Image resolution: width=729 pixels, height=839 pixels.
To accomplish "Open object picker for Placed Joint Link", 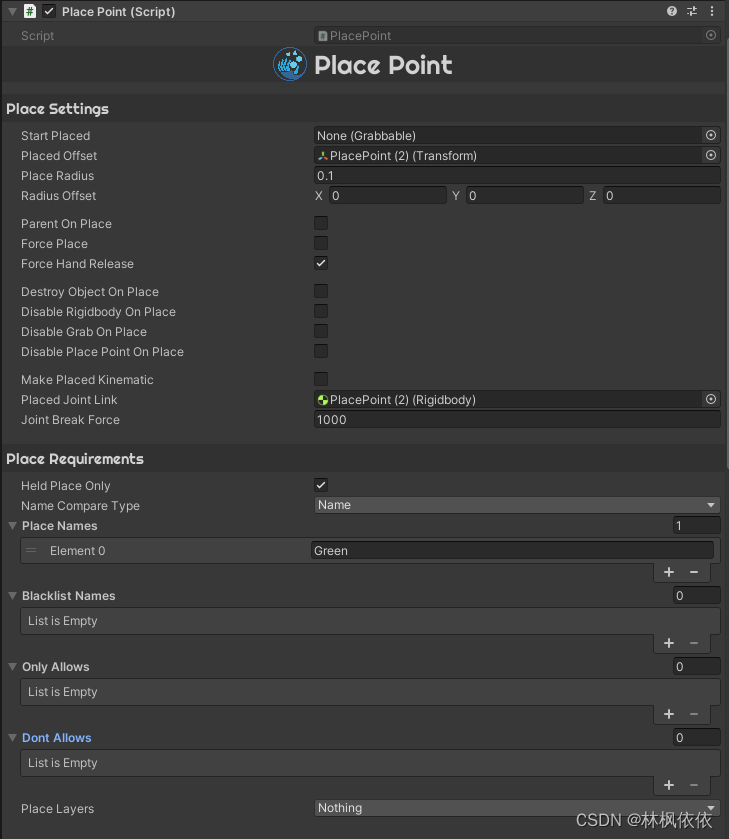I will coord(711,399).
